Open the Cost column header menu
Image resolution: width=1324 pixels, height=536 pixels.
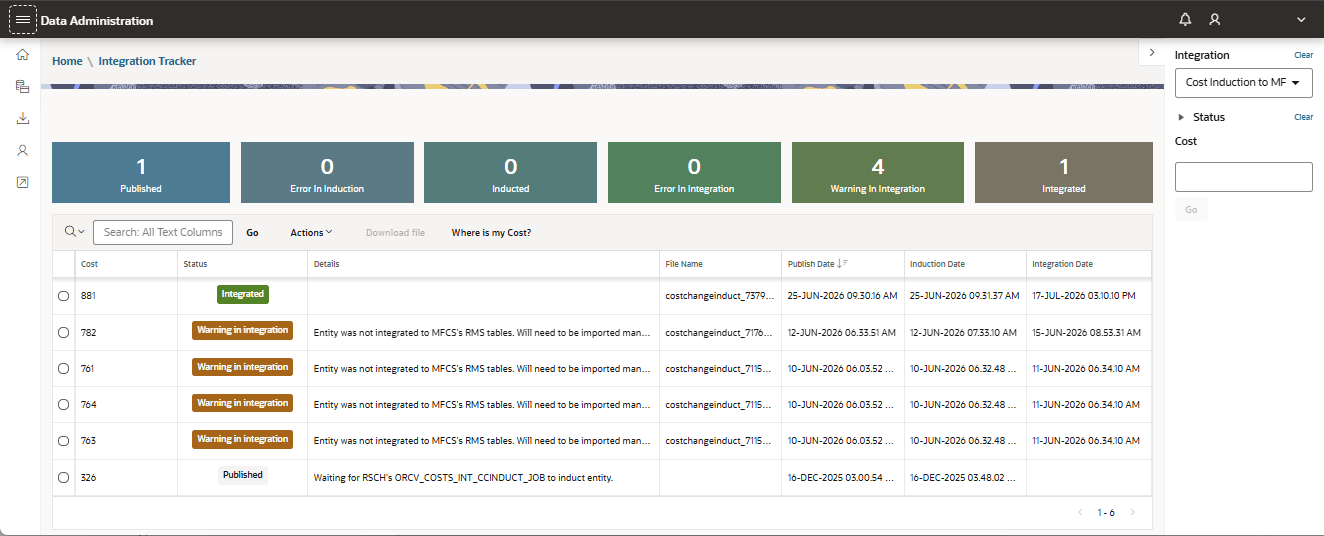click(126, 264)
